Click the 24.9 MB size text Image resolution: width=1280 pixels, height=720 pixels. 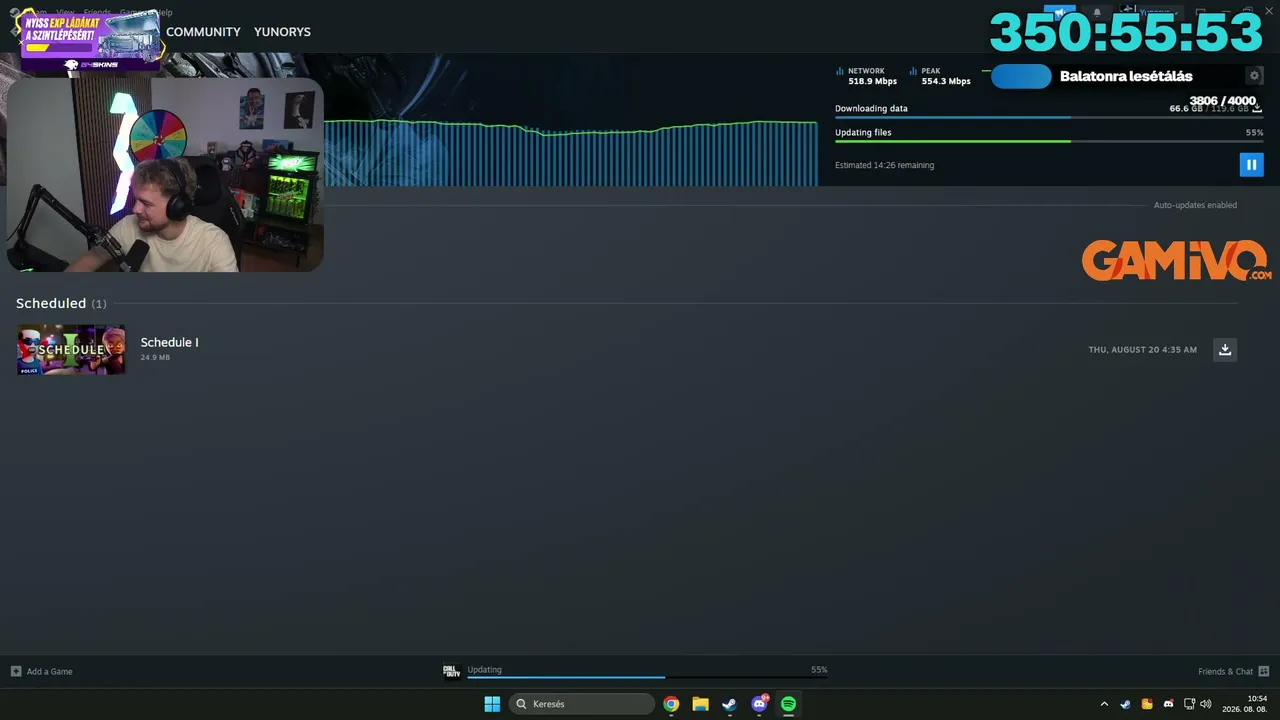pyautogui.click(x=155, y=357)
